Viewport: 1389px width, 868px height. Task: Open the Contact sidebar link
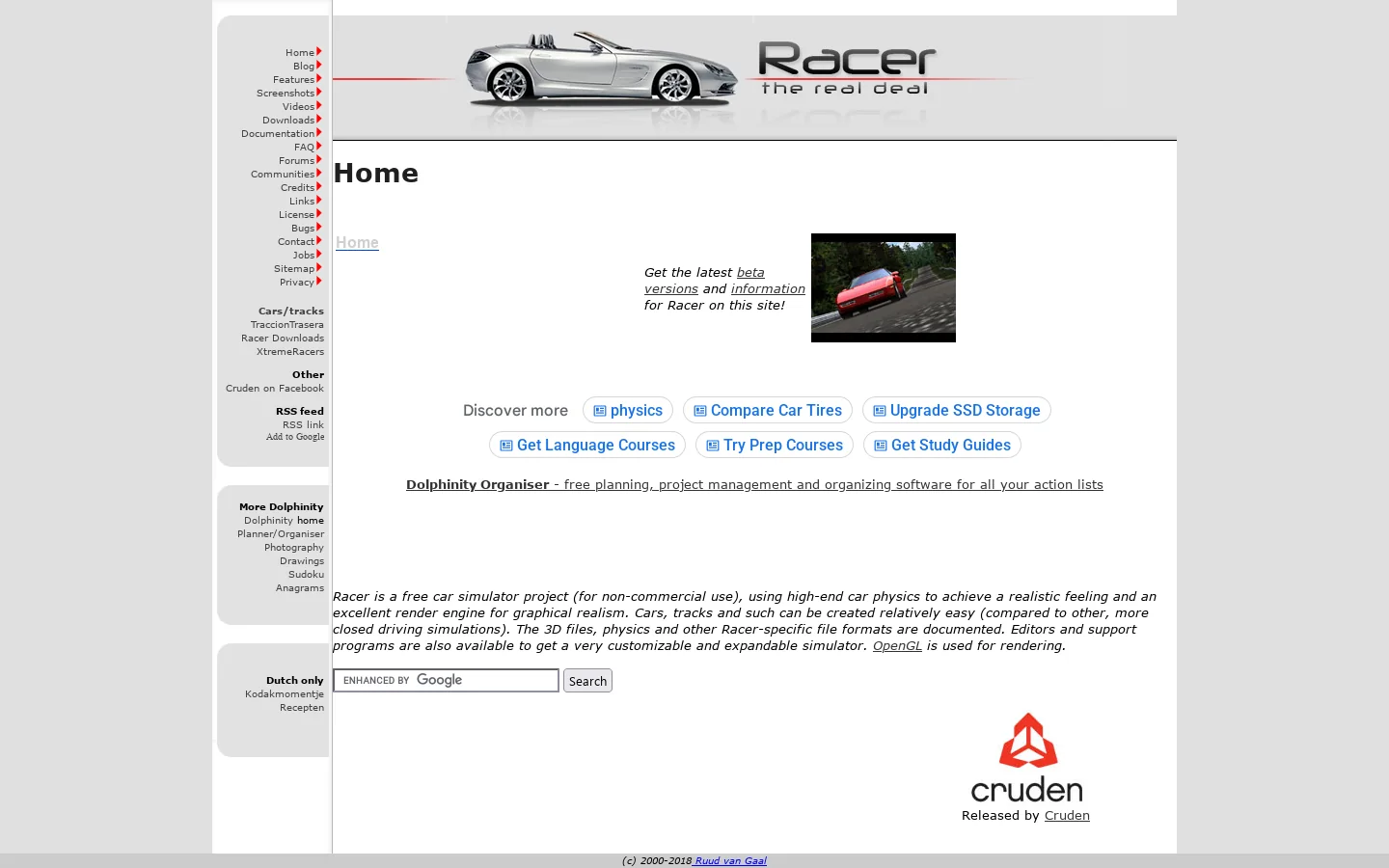296,242
